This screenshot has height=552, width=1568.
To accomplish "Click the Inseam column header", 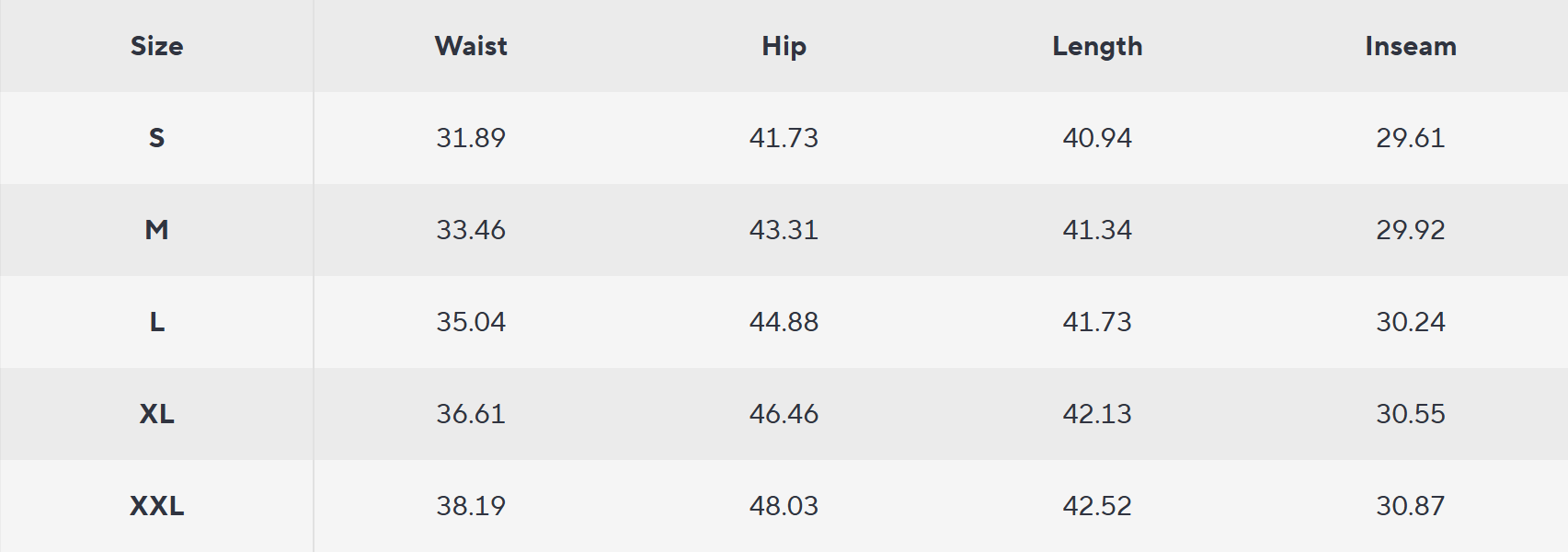I will [1410, 46].
